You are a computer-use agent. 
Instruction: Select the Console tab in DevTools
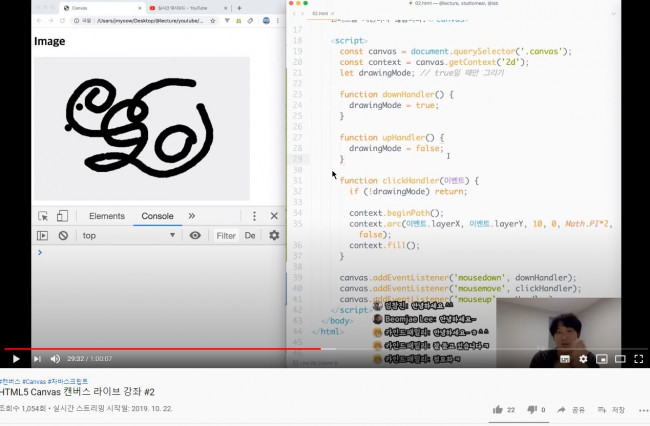[x=158, y=216]
